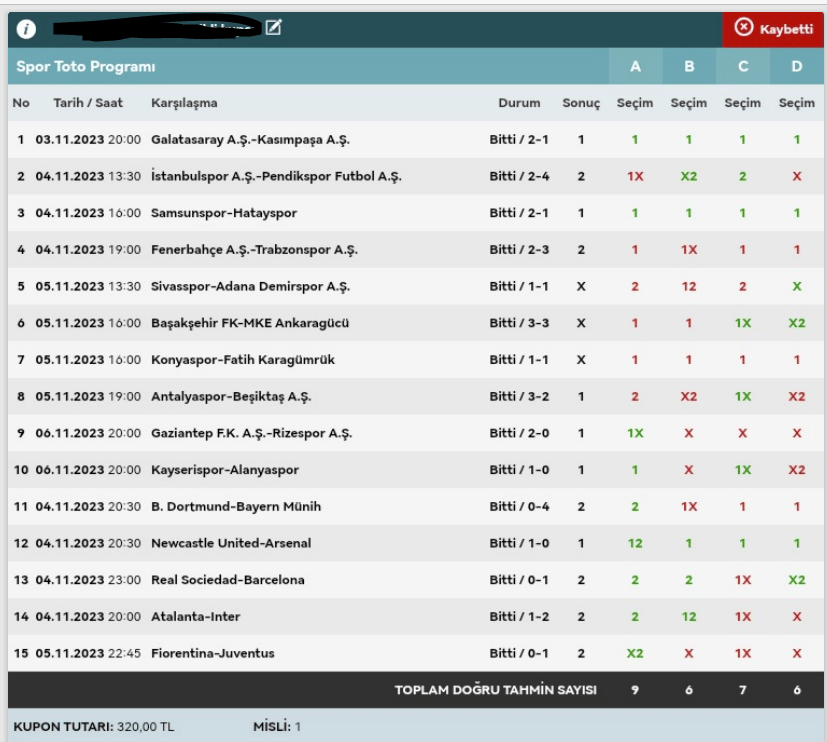Click the Newcastle United-Arsenal match name
This screenshot has height=742, width=827.
coord(231,544)
